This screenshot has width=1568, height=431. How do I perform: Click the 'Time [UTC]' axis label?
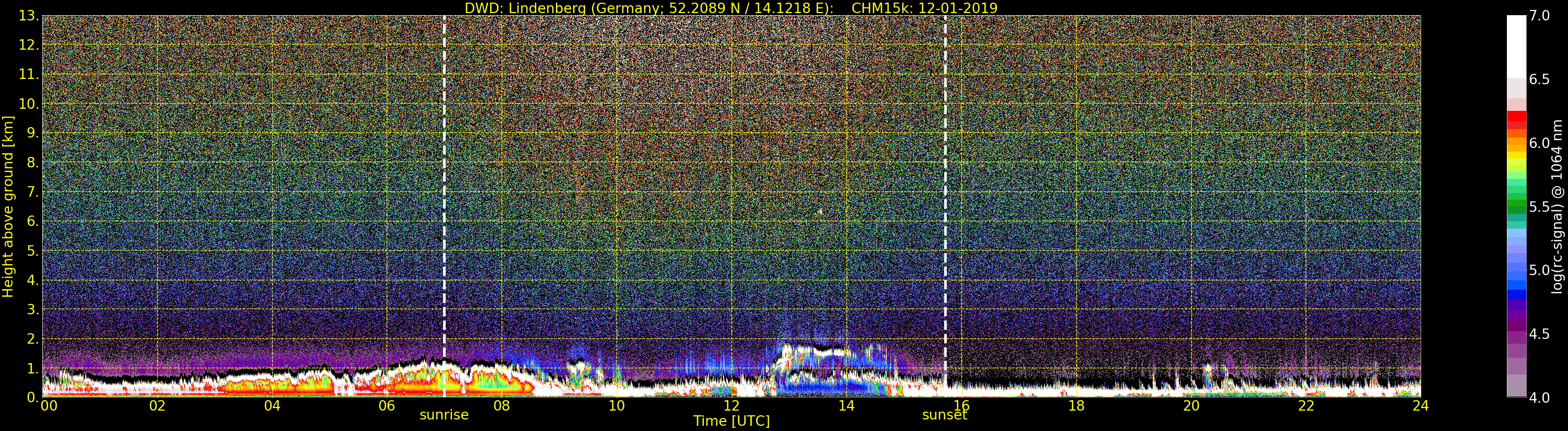[x=731, y=421]
